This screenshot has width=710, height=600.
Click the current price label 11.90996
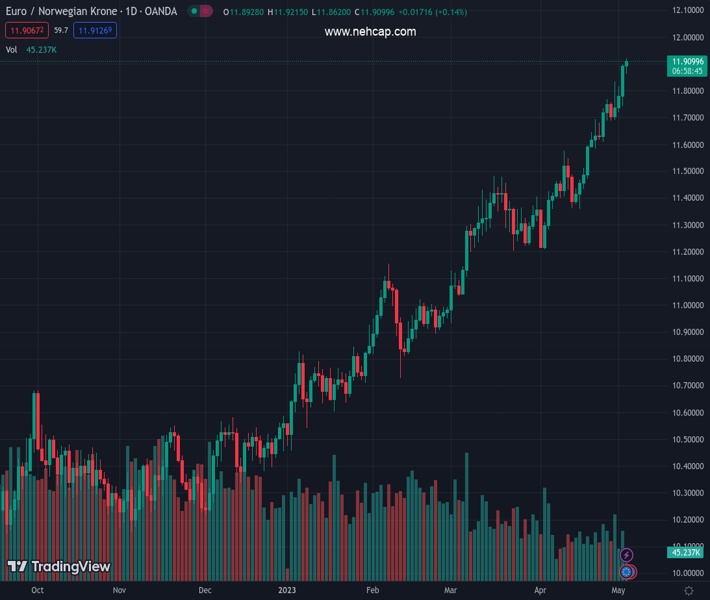(687, 62)
